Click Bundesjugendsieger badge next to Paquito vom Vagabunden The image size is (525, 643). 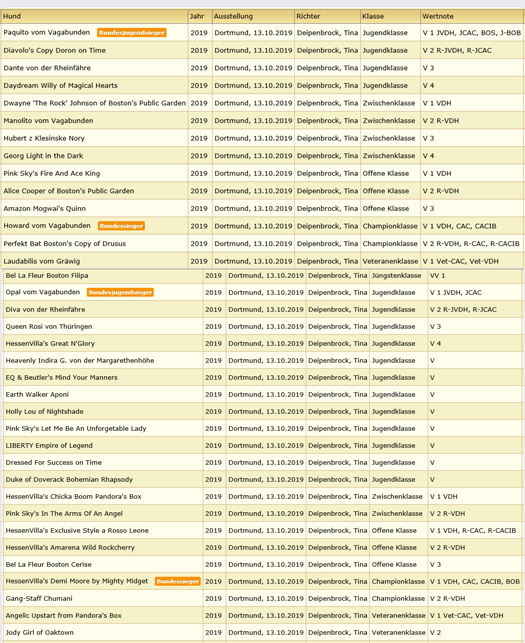pos(132,33)
